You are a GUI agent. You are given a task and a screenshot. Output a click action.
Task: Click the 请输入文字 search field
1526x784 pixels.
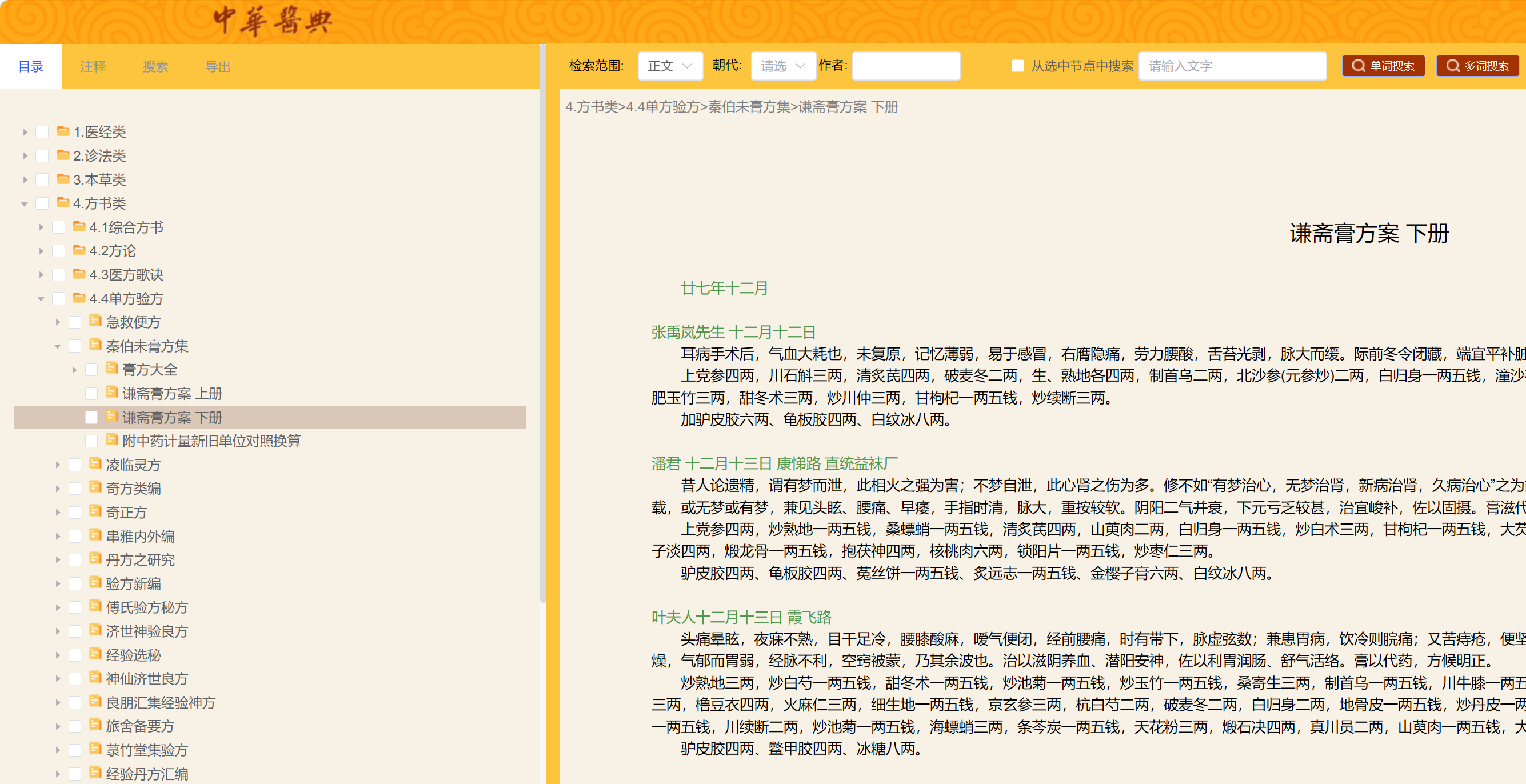click(1232, 66)
